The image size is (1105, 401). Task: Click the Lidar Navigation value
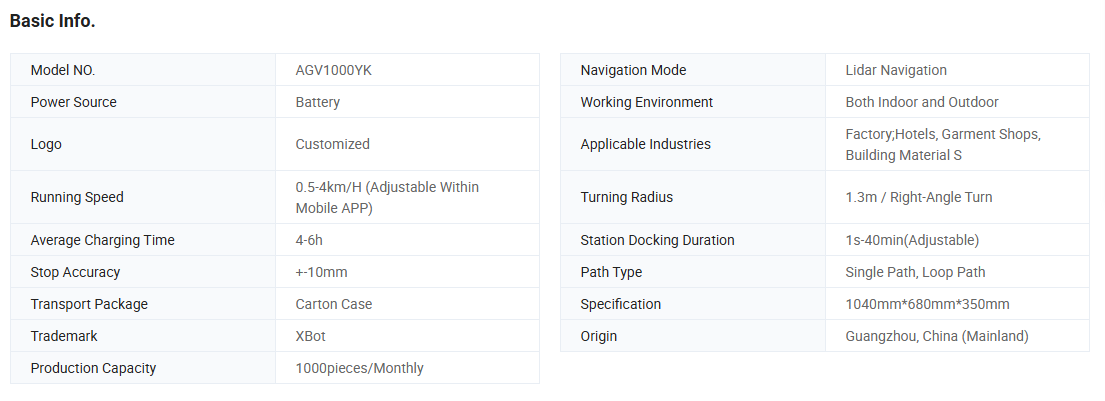[895, 70]
